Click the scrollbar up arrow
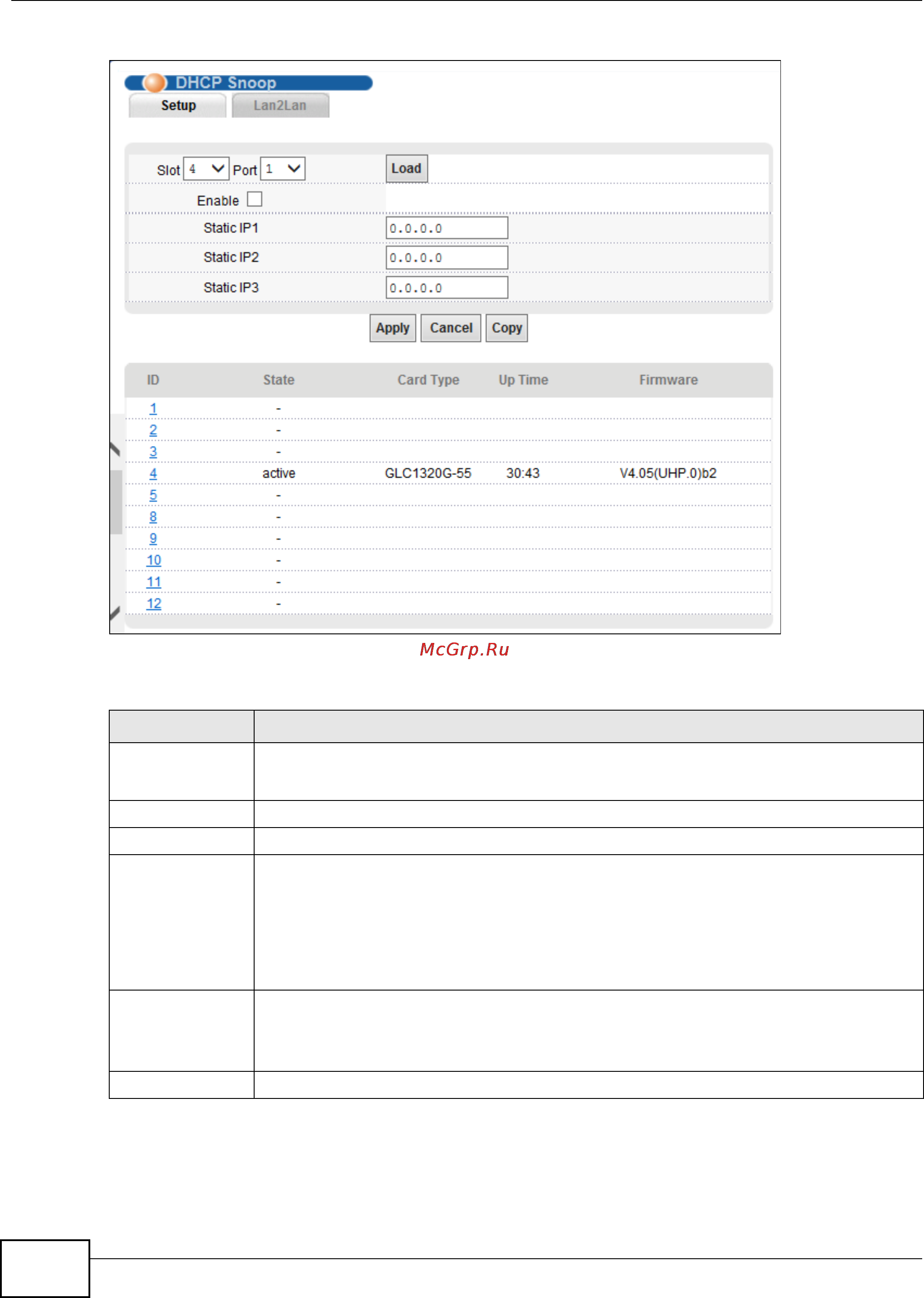 click(116, 450)
